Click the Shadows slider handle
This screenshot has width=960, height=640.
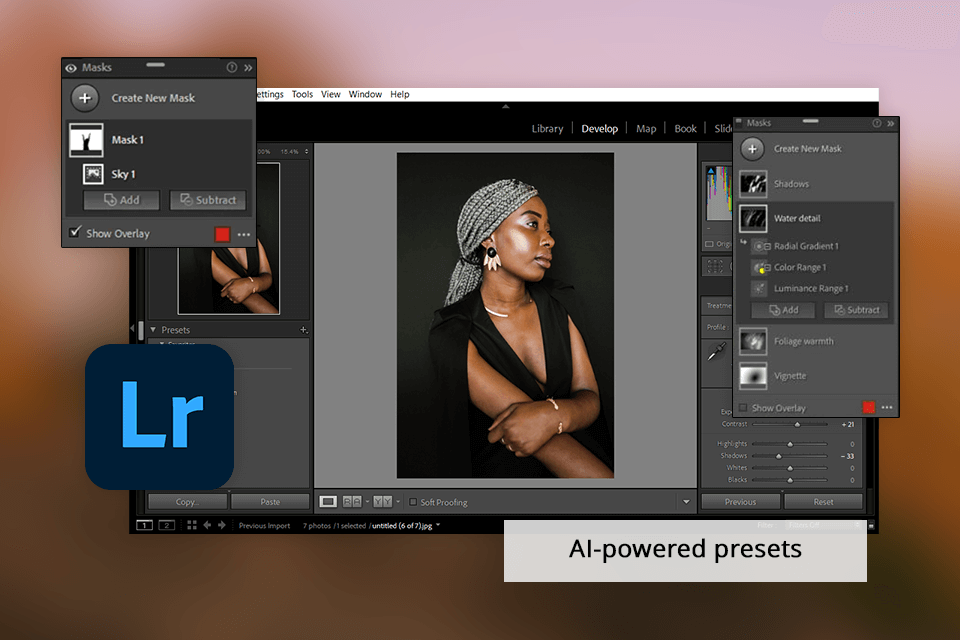click(779, 456)
